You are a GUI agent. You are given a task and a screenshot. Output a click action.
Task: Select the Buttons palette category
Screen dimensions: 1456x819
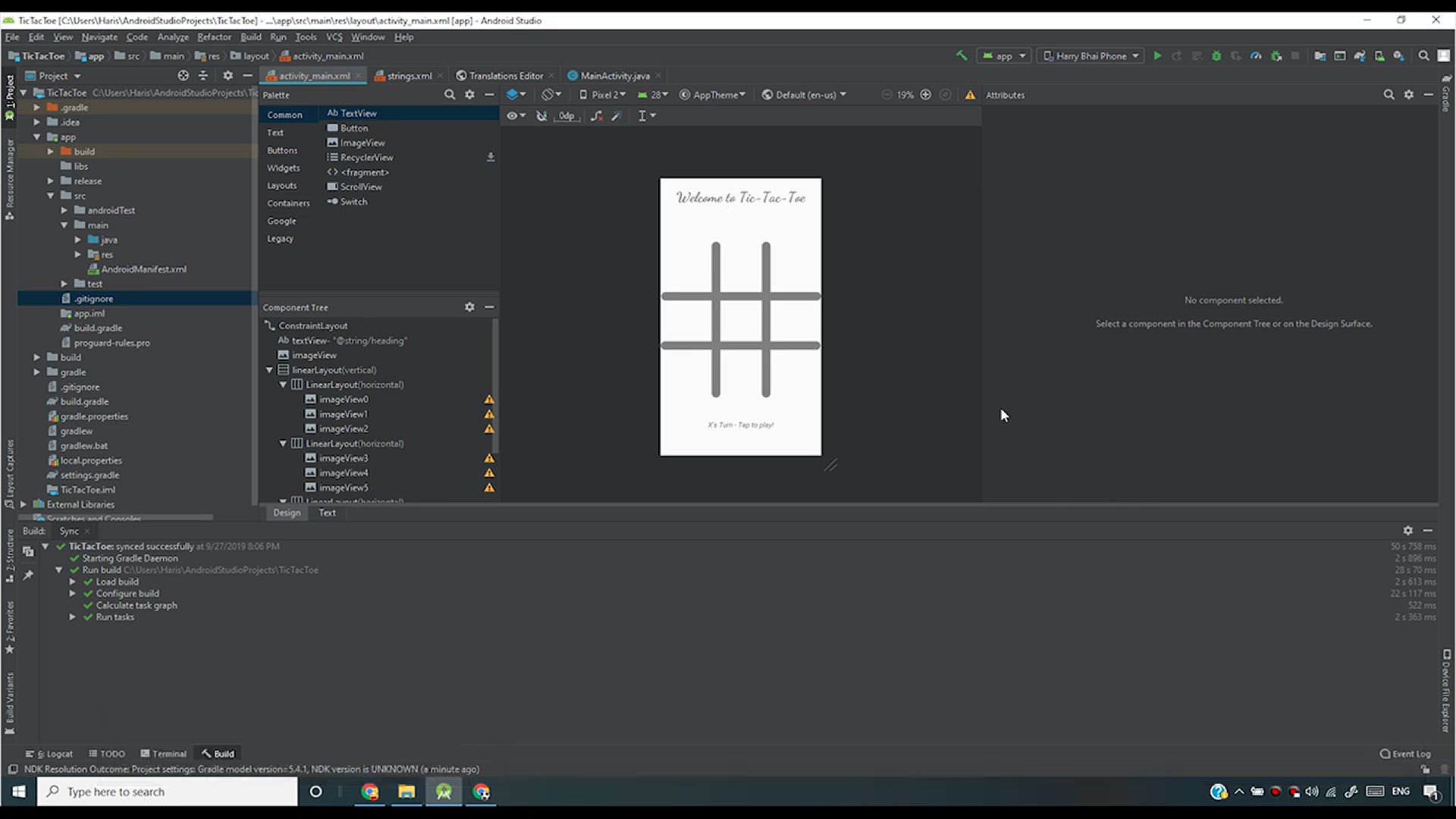pyautogui.click(x=282, y=150)
